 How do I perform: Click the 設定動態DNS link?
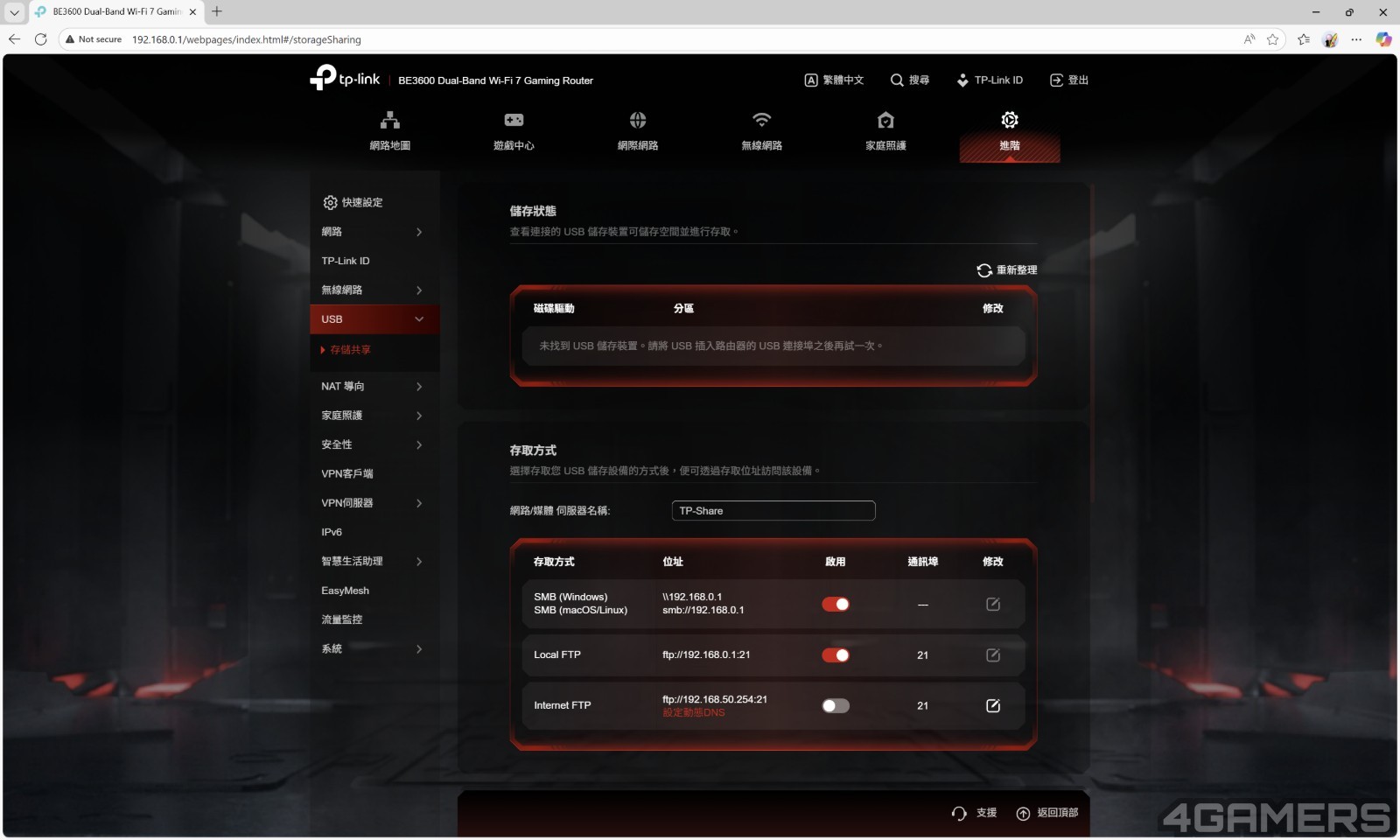click(694, 713)
